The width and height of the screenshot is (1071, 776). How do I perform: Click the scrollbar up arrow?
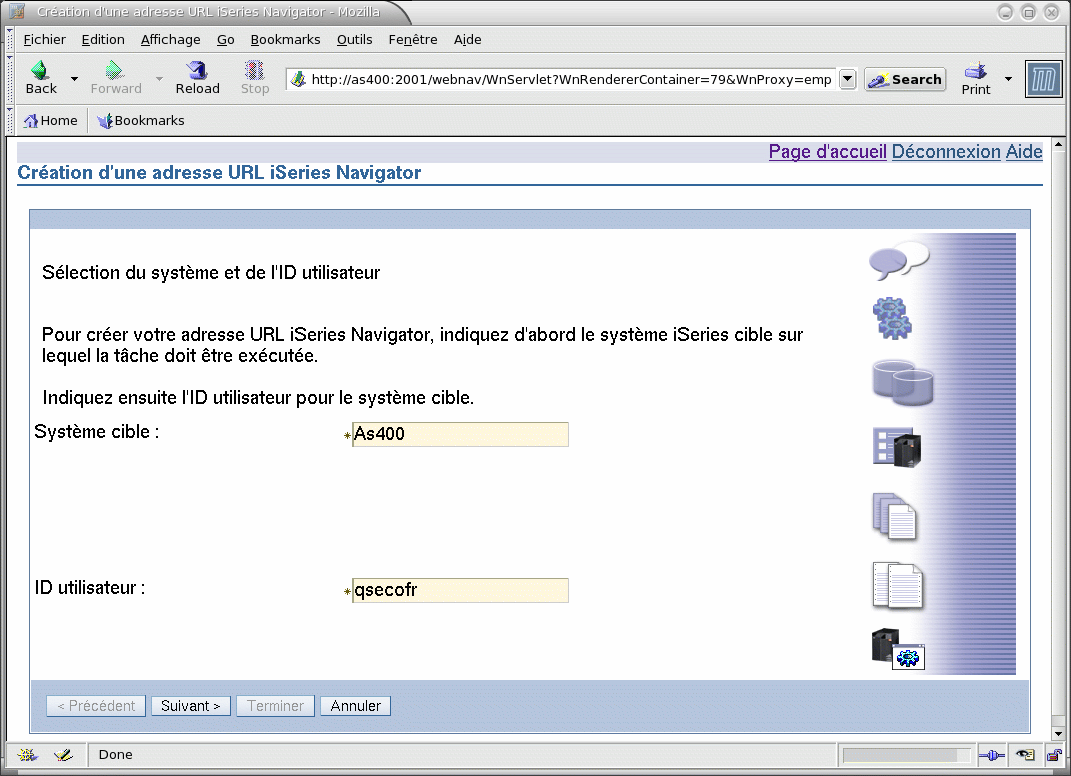1058,144
